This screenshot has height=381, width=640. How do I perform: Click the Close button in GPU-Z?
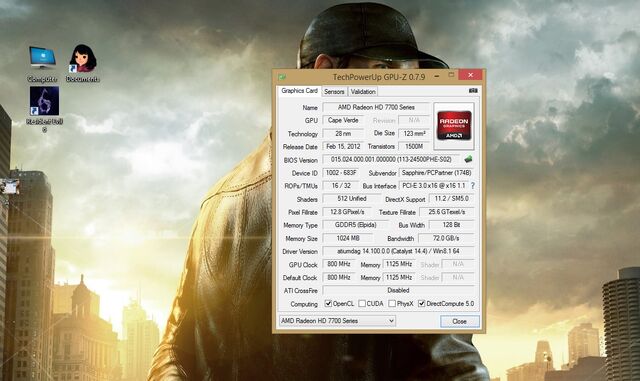[460, 321]
